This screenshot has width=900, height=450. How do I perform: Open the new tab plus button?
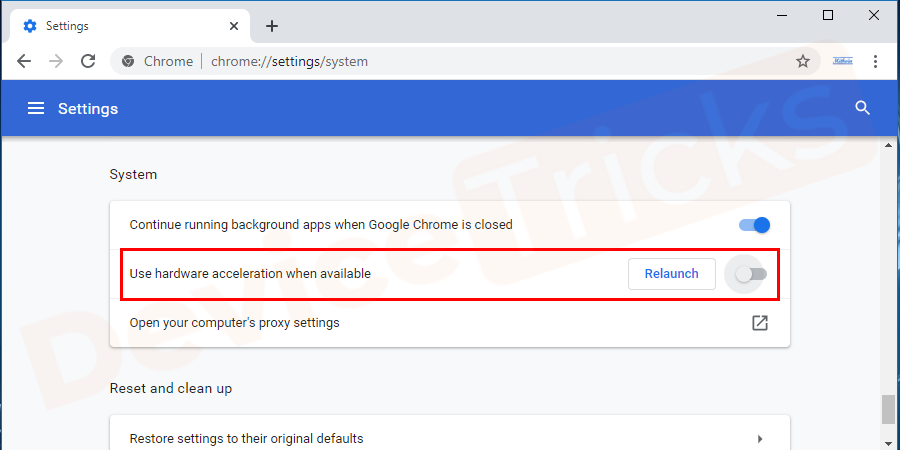click(x=272, y=26)
